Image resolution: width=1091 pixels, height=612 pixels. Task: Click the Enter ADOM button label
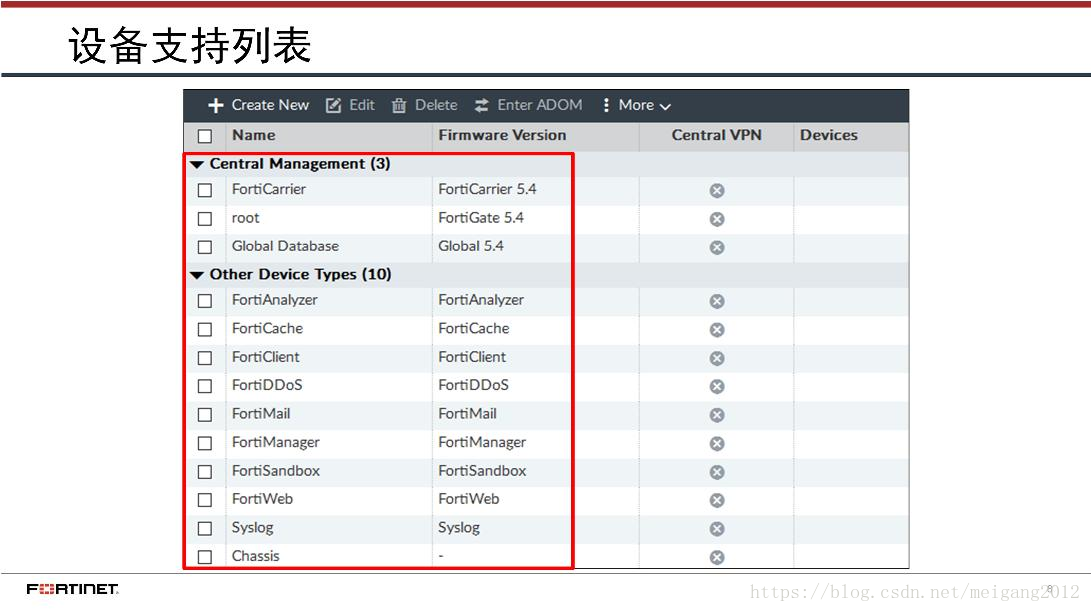540,105
